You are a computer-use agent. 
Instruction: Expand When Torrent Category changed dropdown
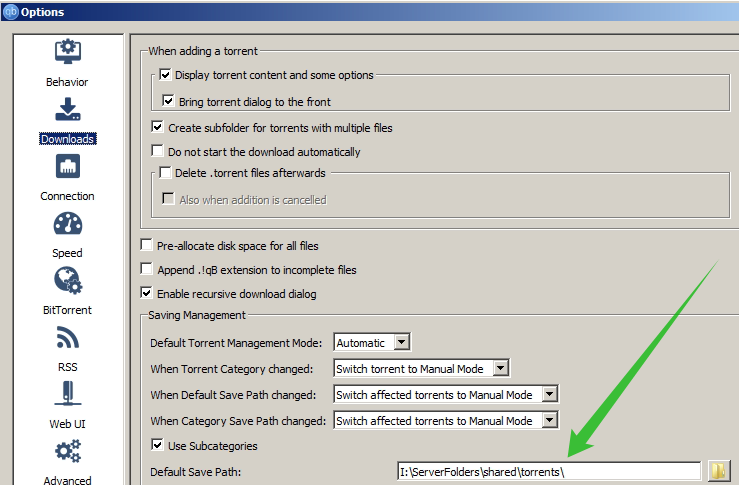422,369
